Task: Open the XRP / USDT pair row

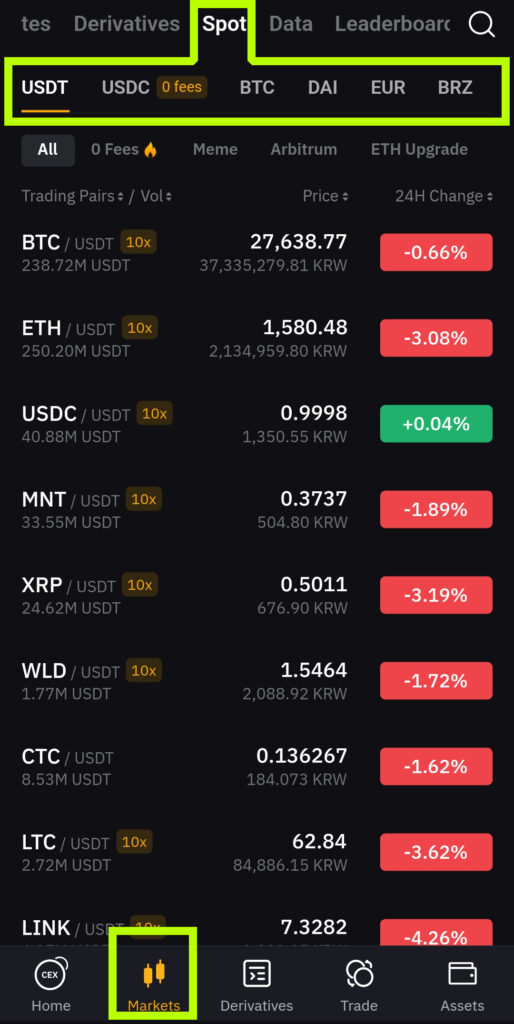Action: (x=257, y=596)
